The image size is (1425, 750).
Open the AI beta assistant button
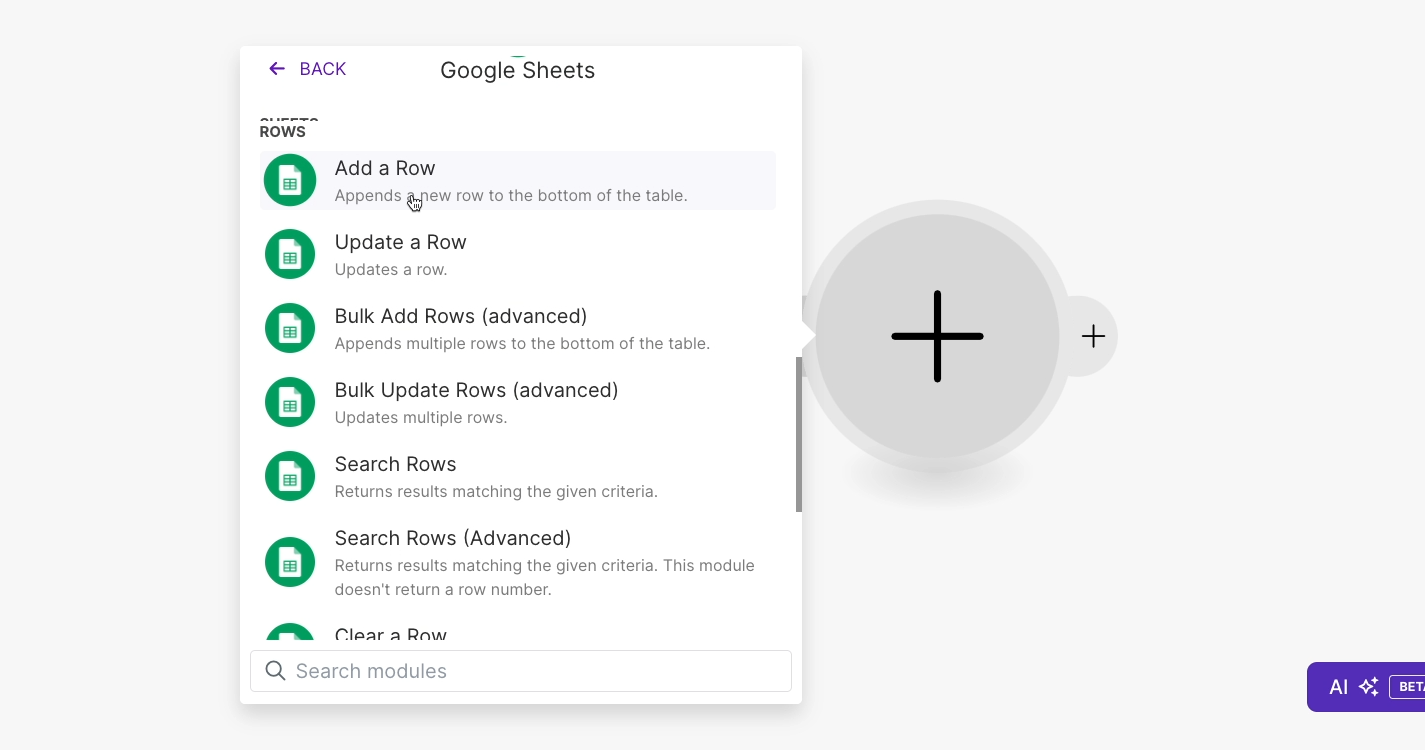point(1366,687)
